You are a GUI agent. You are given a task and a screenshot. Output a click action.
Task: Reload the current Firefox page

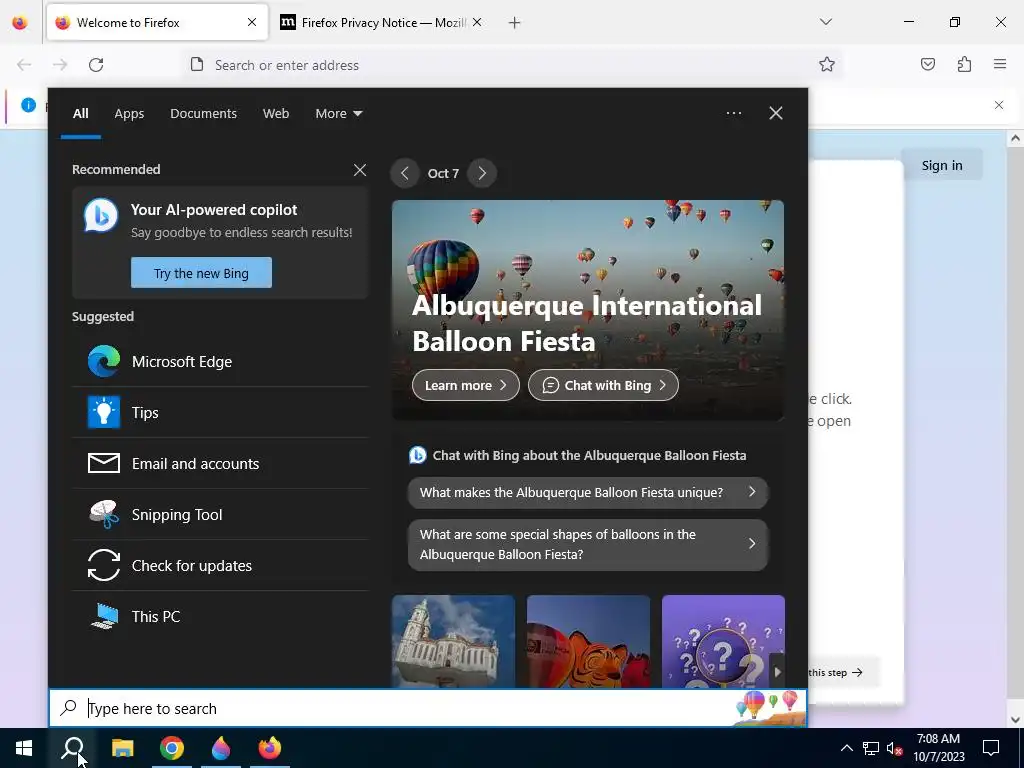pos(96,65)
